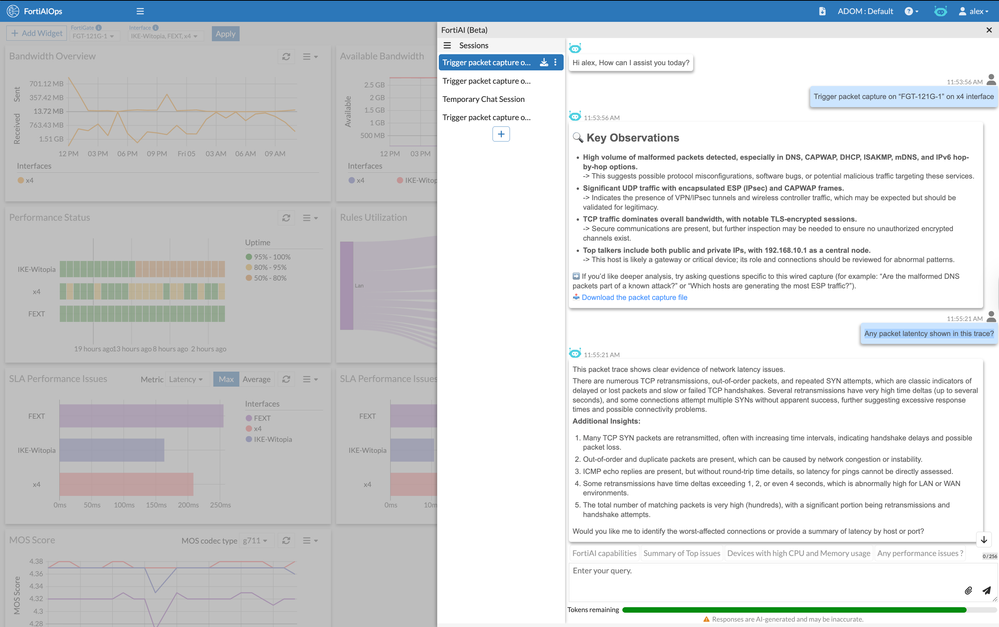The image size is (999, 627).
Task: Open the alex user menu
Action: tap(974, 11)
